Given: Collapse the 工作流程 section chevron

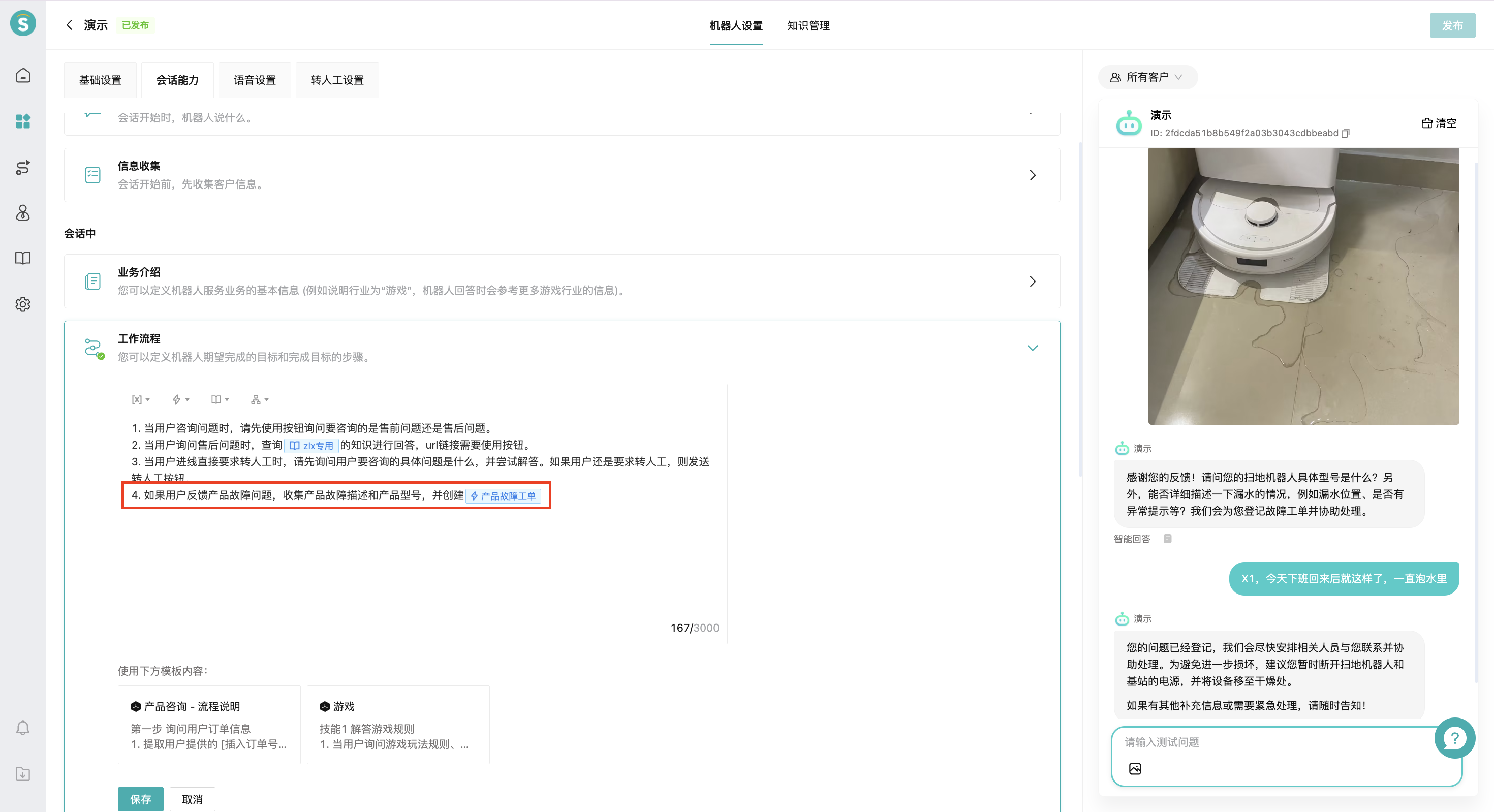Looking at the screenshot, I should pyautogui.click(x=1033, y=348).
